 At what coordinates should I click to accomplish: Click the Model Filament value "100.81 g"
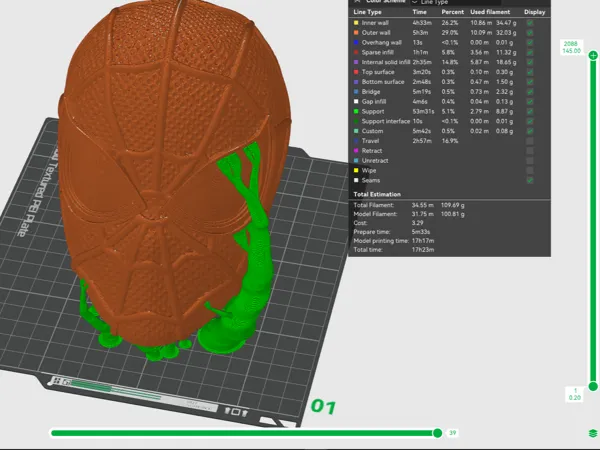[x=453, y=214]
